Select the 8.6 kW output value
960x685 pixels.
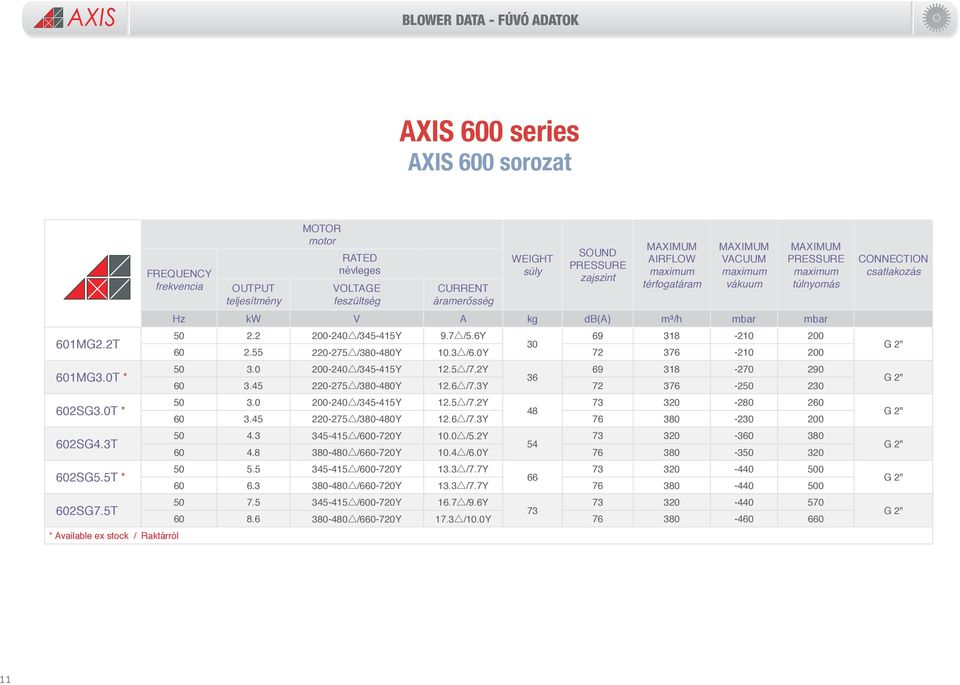(x=253, y=519)
